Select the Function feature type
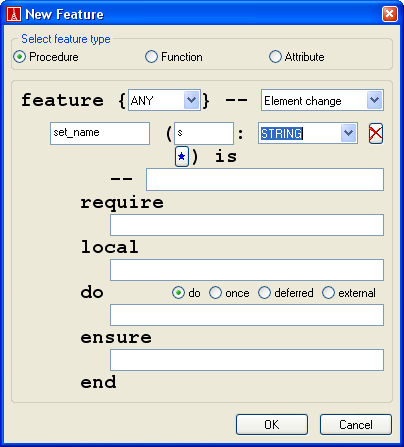Viewport: 404px width, 447px height. [174, 57]
